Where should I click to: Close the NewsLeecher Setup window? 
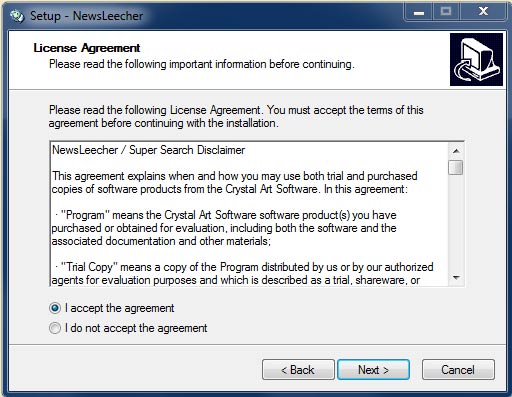pyautogui.click(x=483, y=12)
